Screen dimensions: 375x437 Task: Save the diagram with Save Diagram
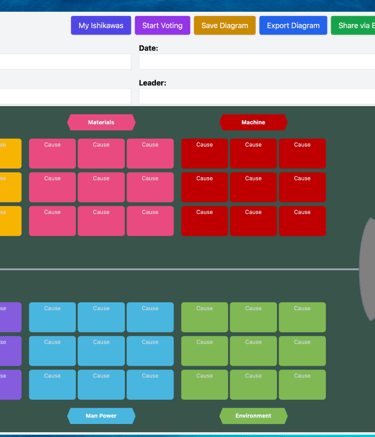coord(225,25)
